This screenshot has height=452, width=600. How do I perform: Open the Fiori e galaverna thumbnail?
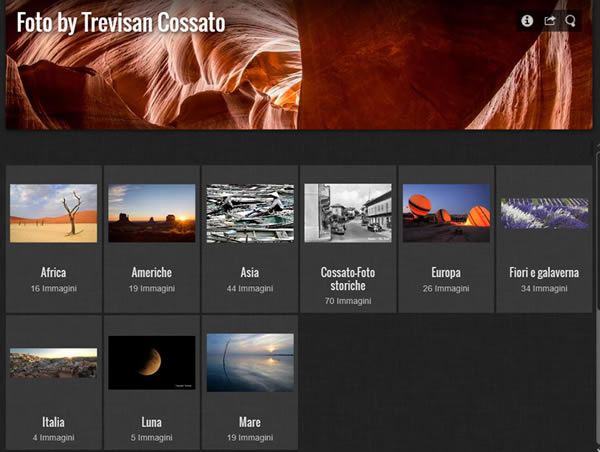545,213
